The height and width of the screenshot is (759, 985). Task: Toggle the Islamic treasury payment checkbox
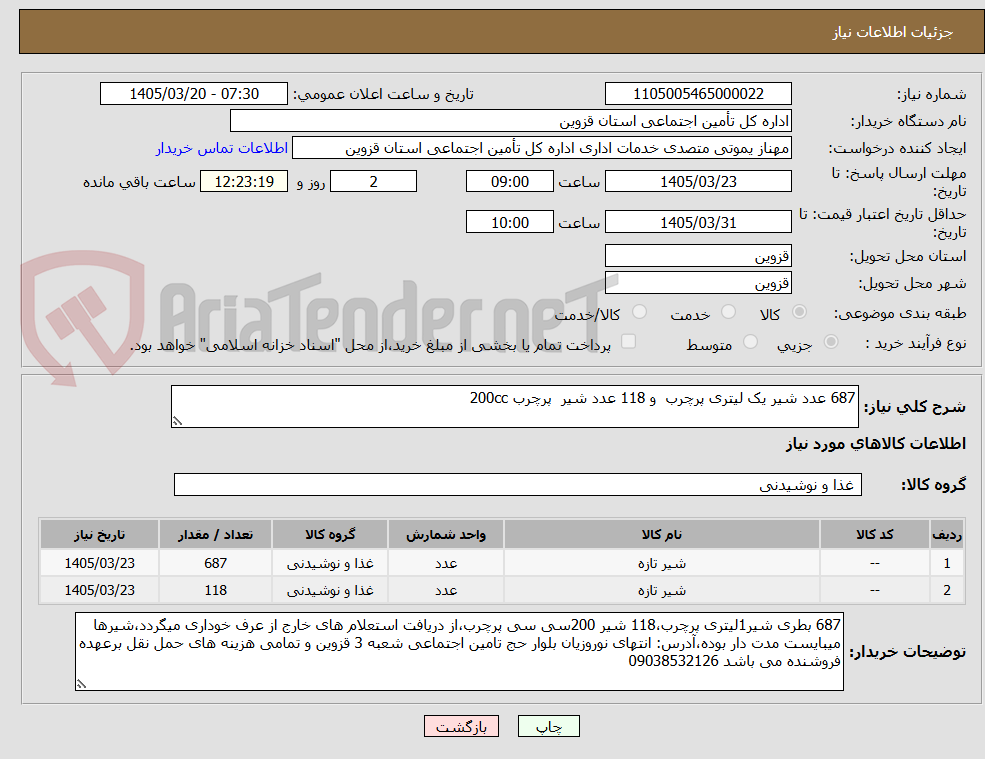[628, 341]
